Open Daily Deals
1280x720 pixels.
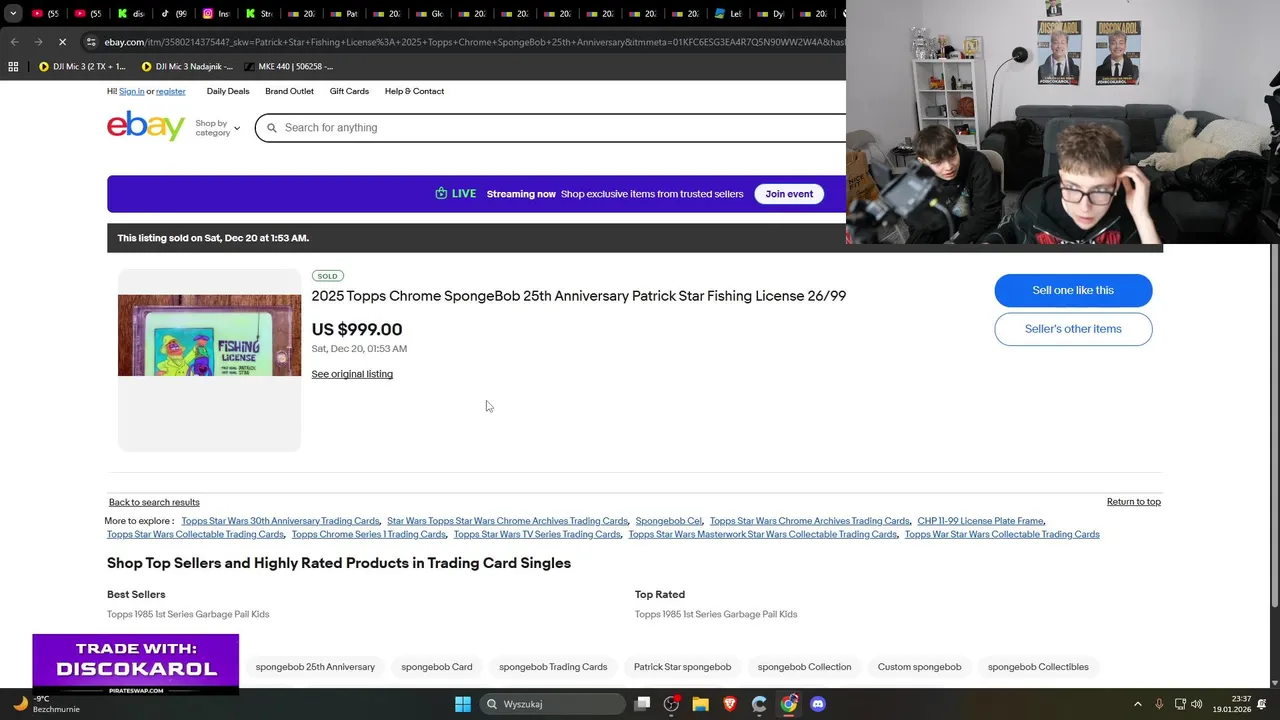click(x=228, y=91)
